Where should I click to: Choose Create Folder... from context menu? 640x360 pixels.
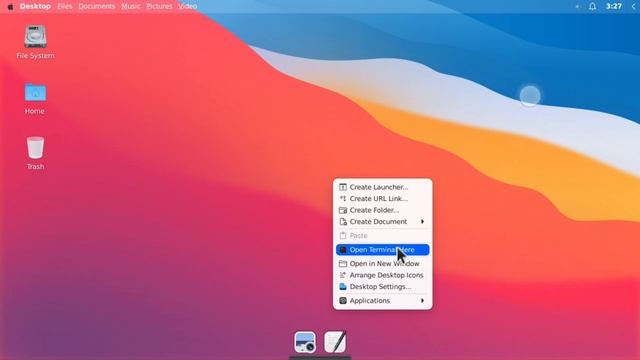click(382, 210)
